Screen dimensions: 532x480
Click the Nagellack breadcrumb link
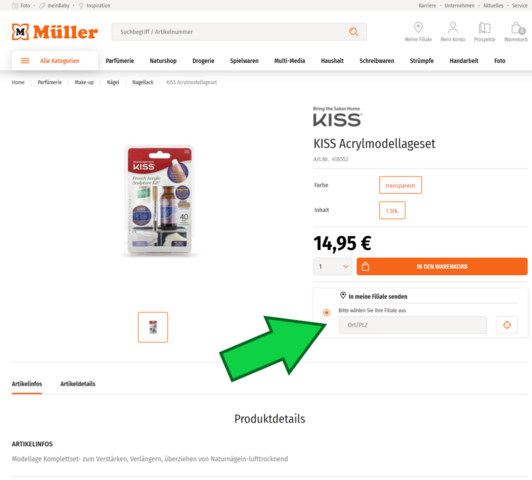click(x=142, y=82)
